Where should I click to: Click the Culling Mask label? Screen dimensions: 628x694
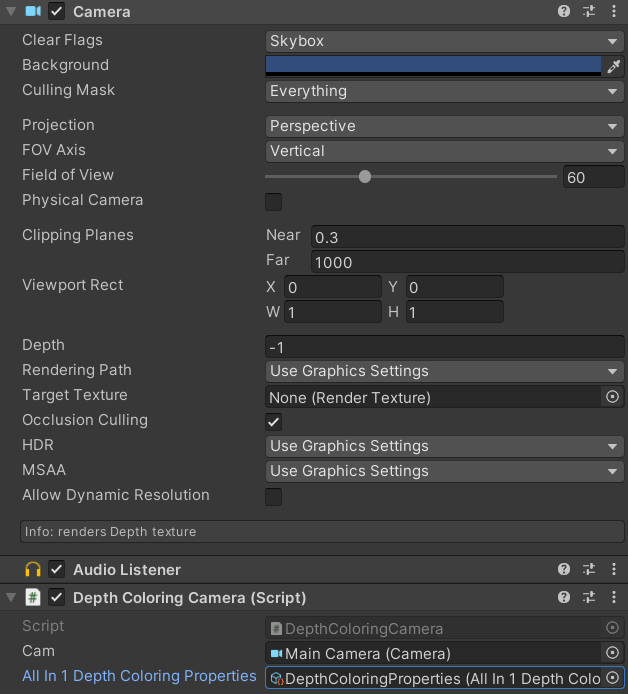pos(69,90)
